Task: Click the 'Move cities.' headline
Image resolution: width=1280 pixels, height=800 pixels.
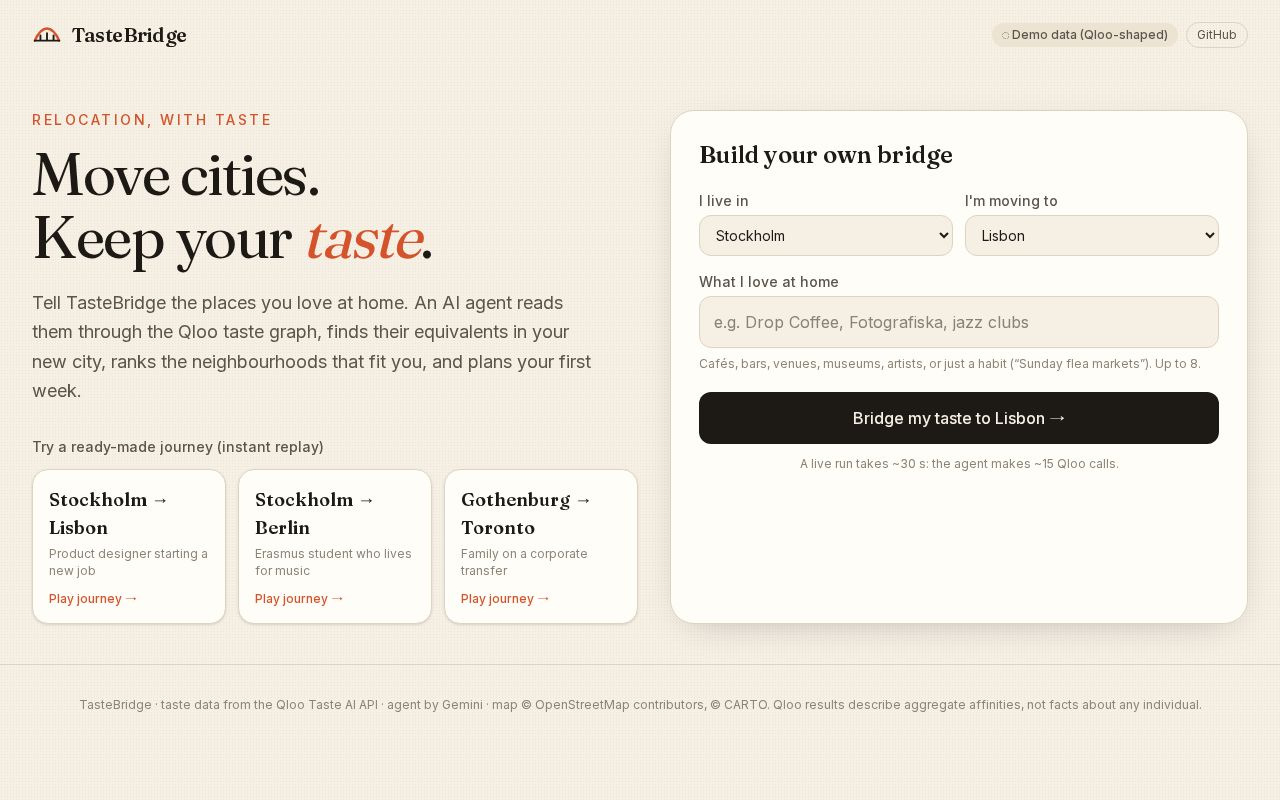Action: click(176, 176)
